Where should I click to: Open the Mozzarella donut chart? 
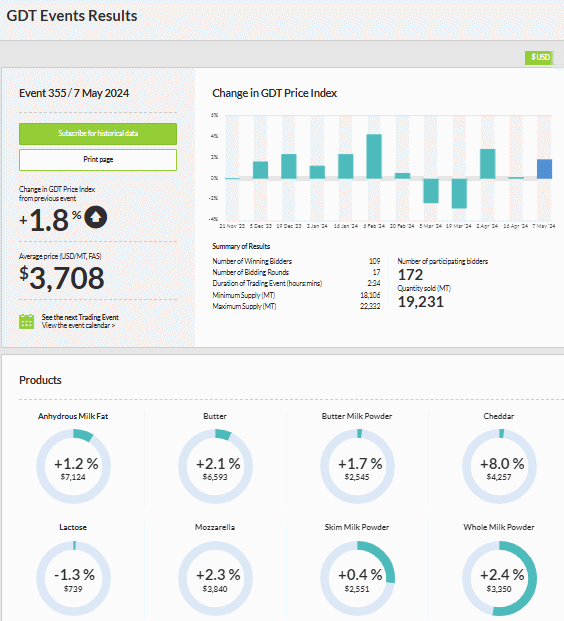(215, 578)
